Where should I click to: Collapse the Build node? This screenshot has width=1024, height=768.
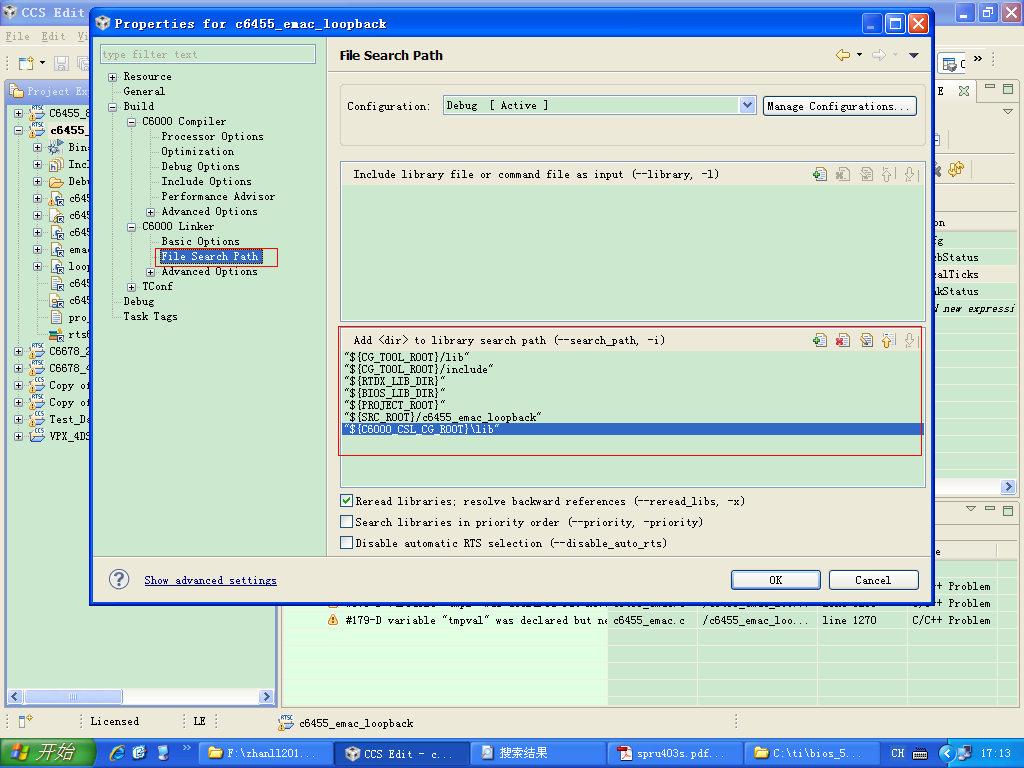tap(112, 107)
